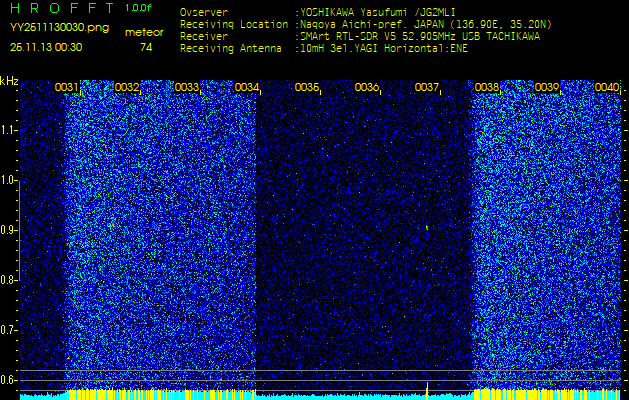Click the 0036 time marker
Viewport: 629px width, 400px height.
coord(367,87)
